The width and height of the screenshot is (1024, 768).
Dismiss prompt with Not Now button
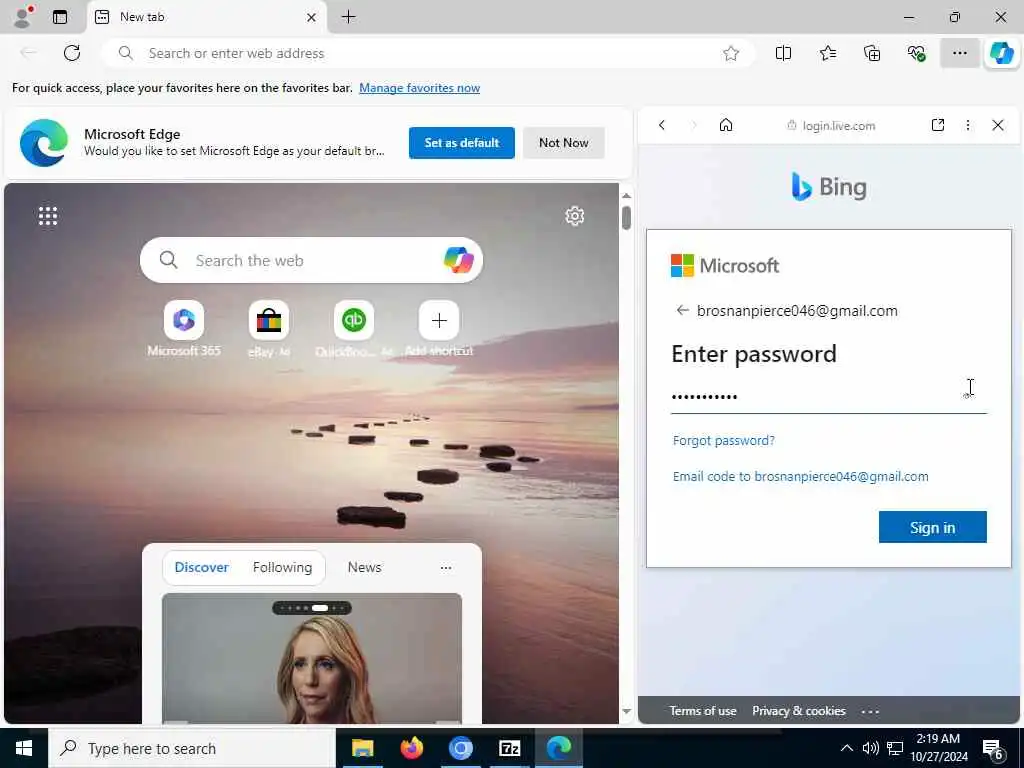click(x=564, y=143)
